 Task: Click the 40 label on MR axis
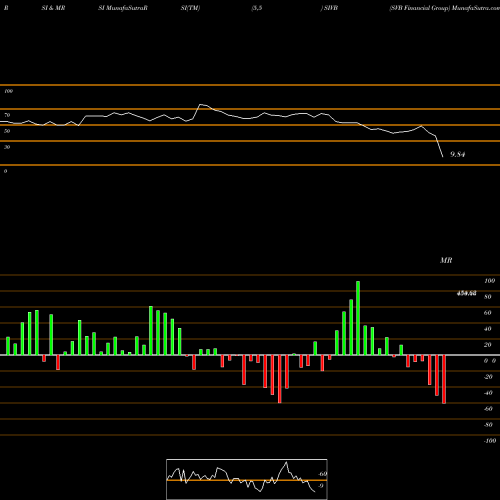point(488,329)
